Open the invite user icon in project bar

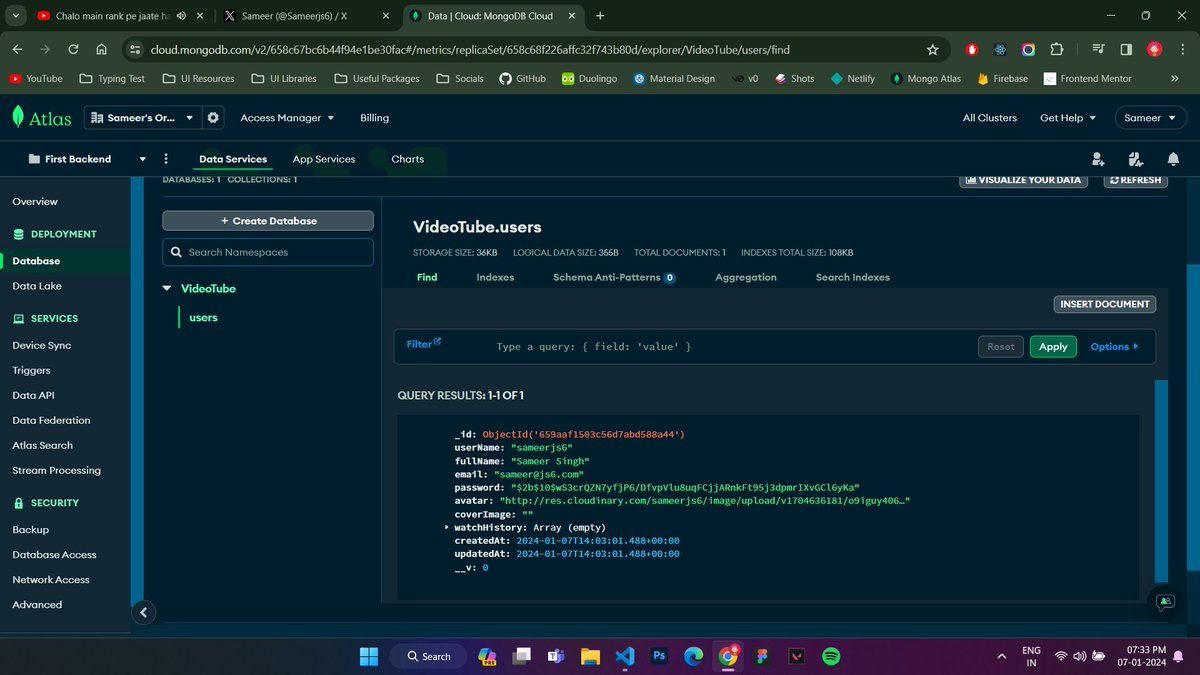[1098, 159]
